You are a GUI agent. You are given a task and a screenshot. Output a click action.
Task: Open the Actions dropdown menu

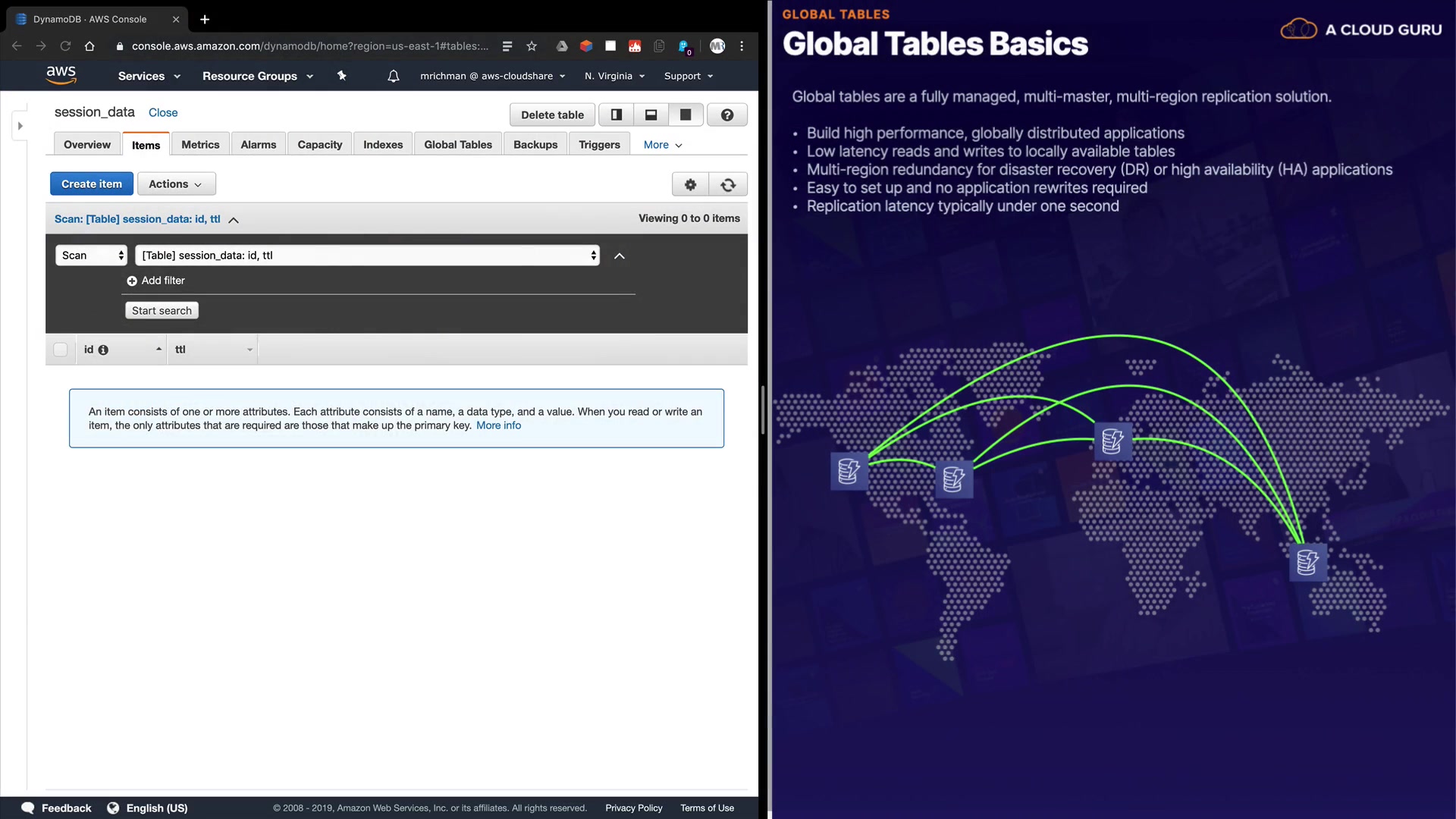(176, 184)
